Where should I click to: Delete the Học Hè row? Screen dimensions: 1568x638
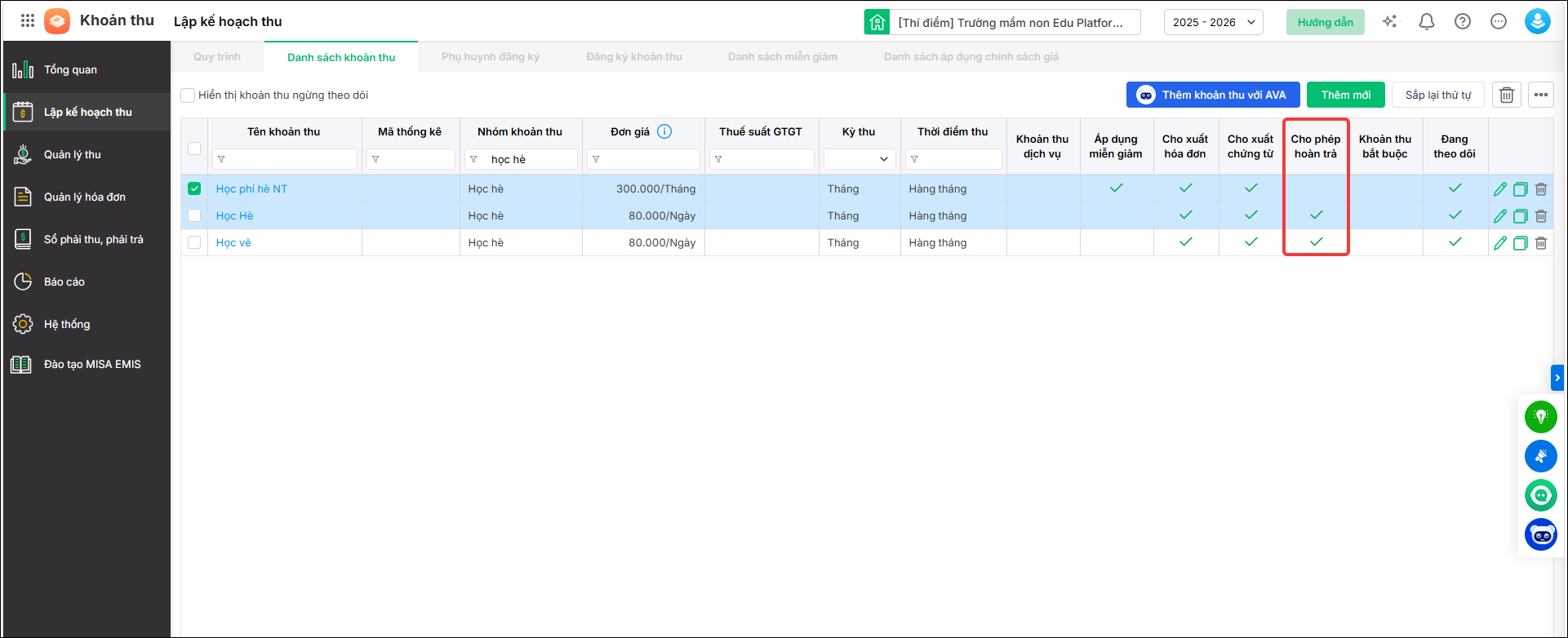pyautogui.click(x=1541, y=216)
